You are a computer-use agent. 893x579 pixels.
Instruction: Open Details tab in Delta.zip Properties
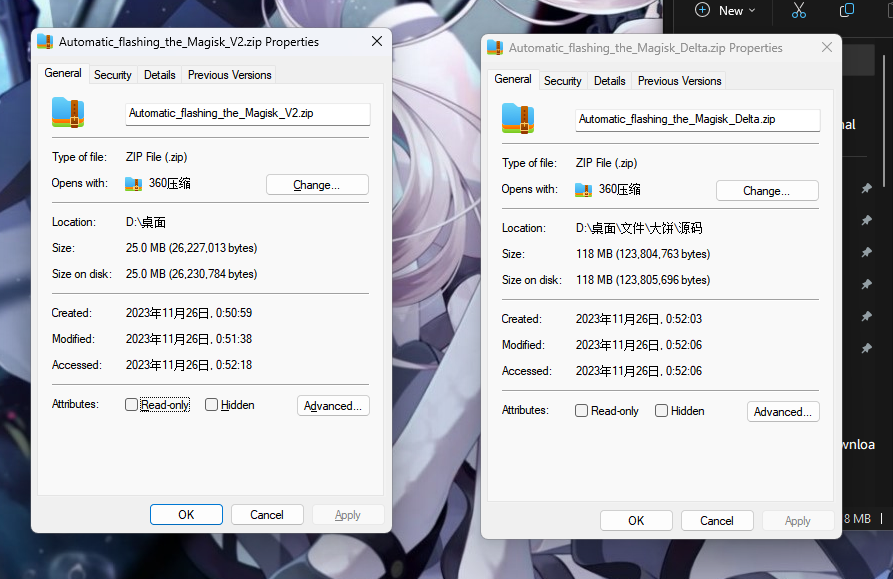pyautogui.click(x=609, y=81)
